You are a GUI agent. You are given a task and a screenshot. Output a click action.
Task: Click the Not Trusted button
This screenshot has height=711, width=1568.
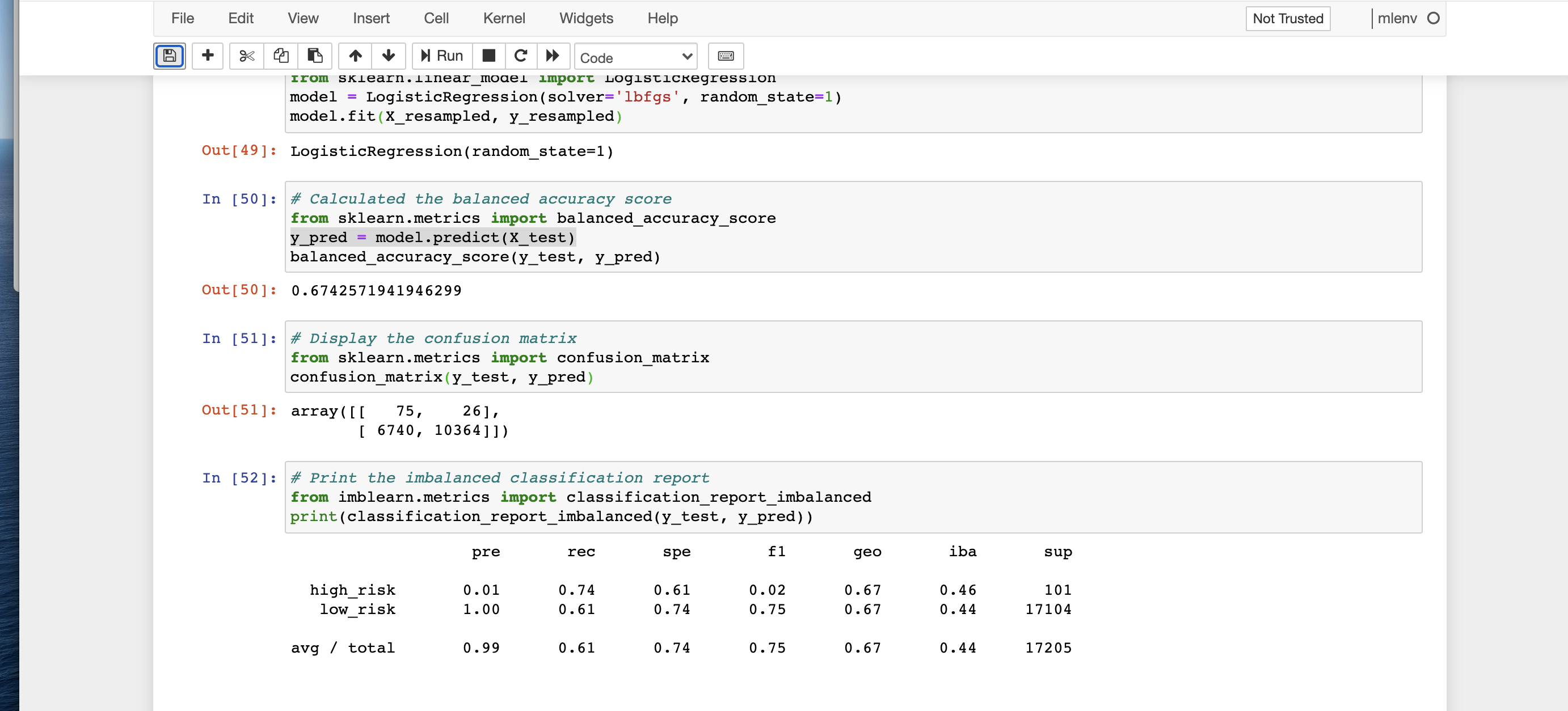1288,18
